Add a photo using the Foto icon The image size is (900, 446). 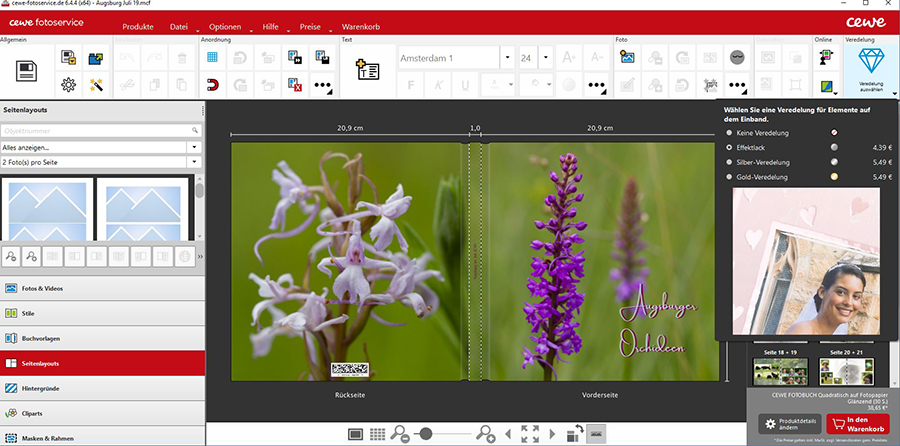(x=628, y=58)
